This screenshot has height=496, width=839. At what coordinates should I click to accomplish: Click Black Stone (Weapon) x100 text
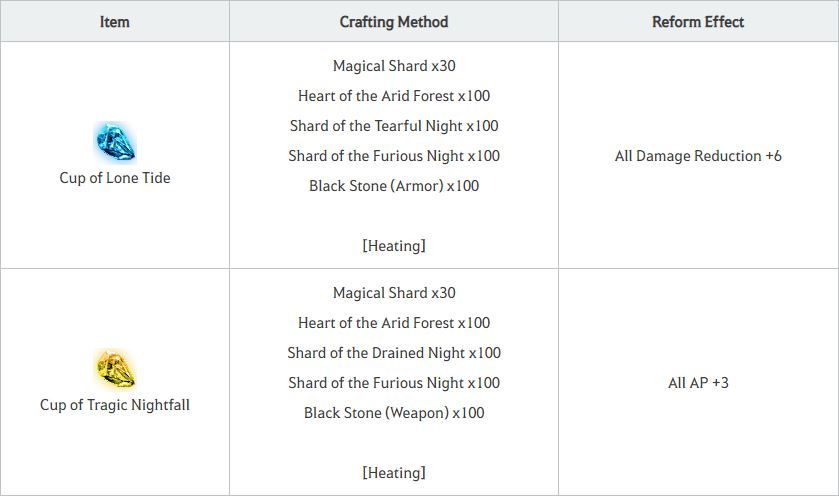(394, 413)
